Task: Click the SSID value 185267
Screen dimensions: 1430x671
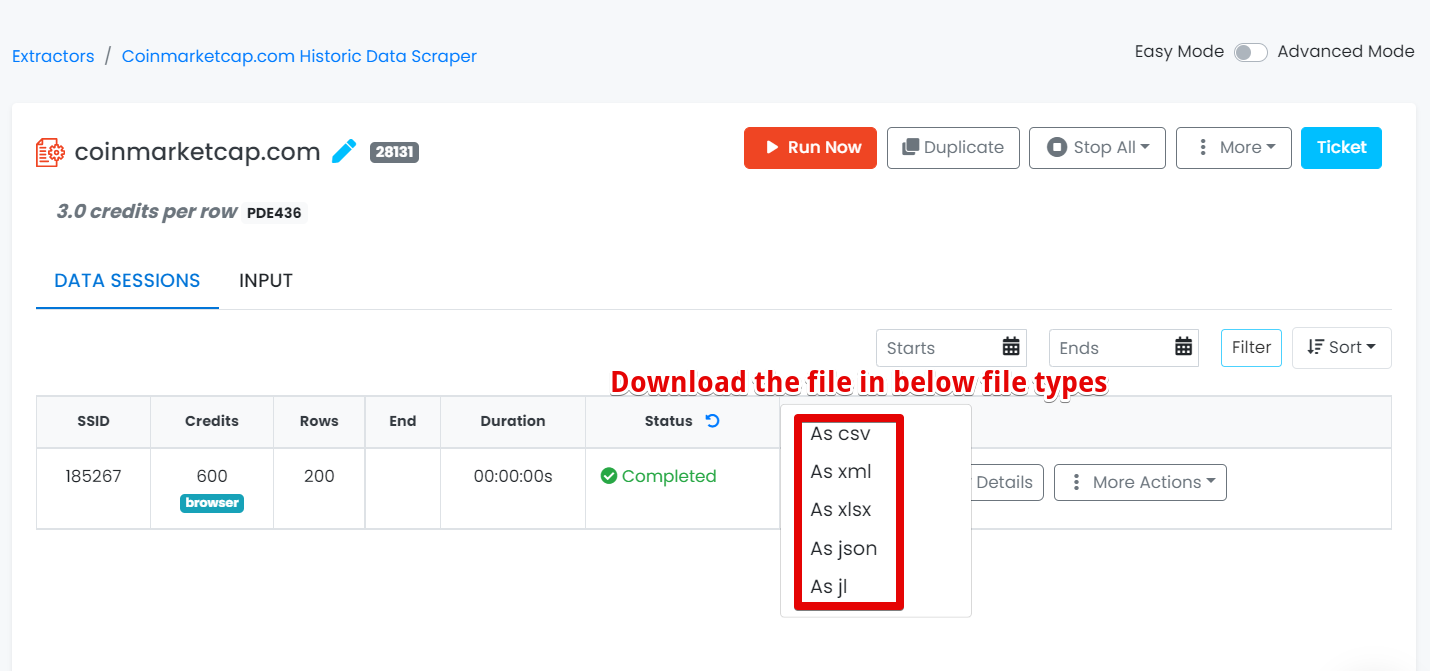Action: (93, 476)
